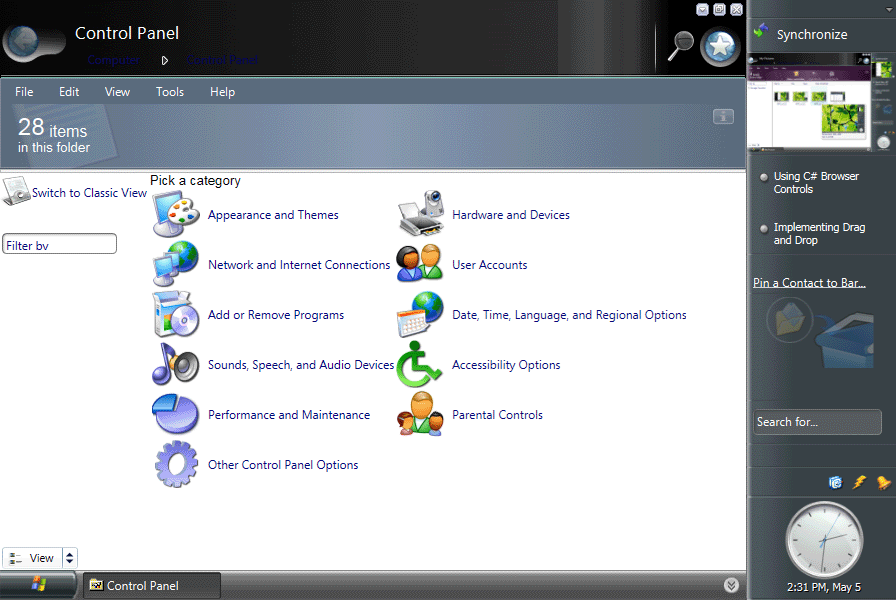Open the Help menu
Screen dimensions: 896x600
coord(222,92)
